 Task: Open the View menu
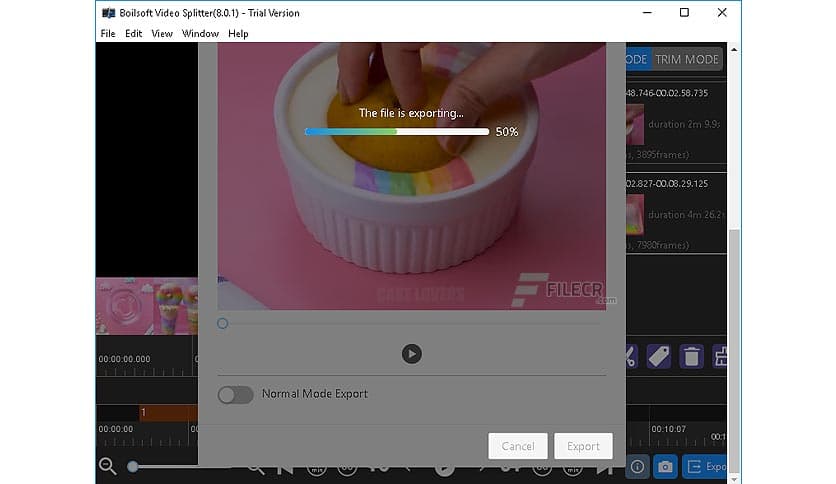[162, 34]
